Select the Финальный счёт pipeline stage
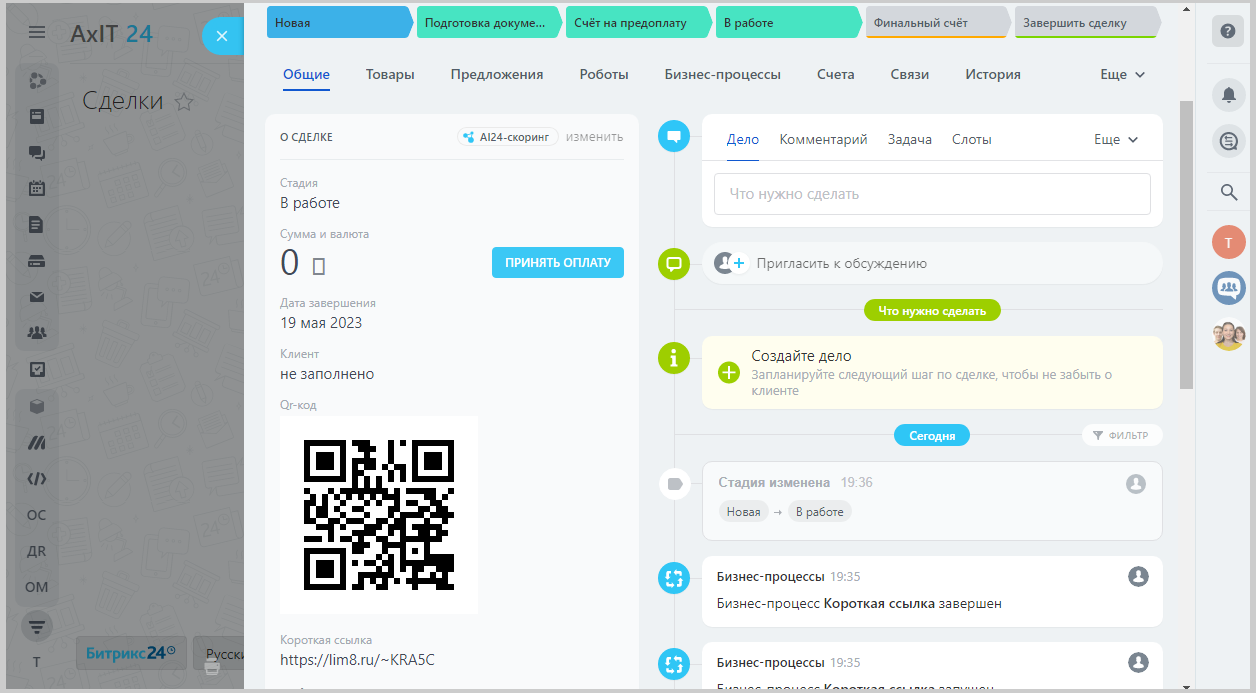This screenshot has width=1256, height=693. [x=935, y=23]
